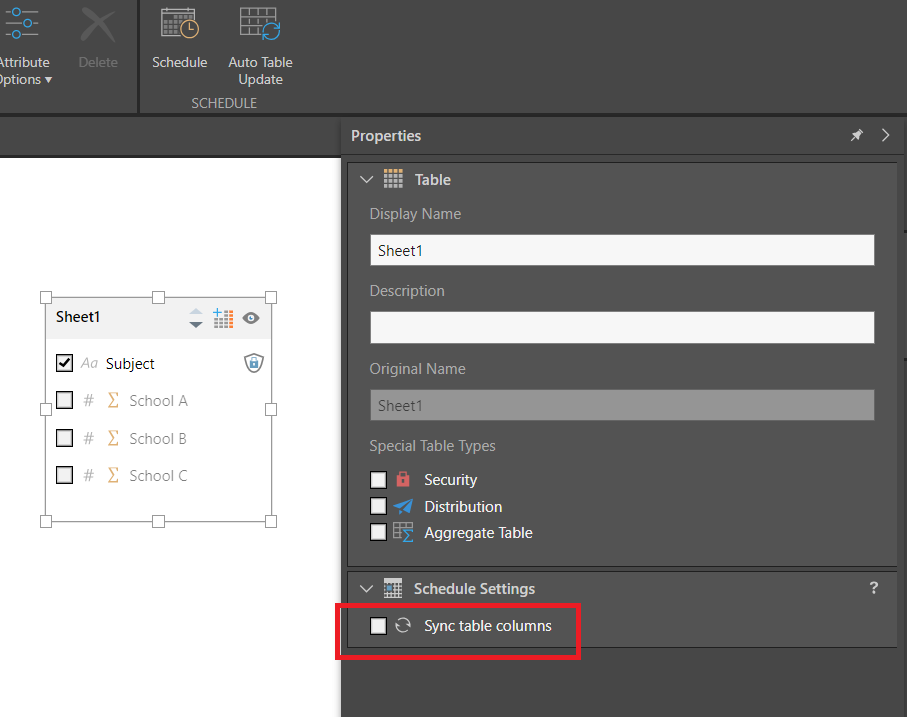Check the Security table type checkbox
The width and height of the screenshot is (907, 717).
click(x=378, y=480)
